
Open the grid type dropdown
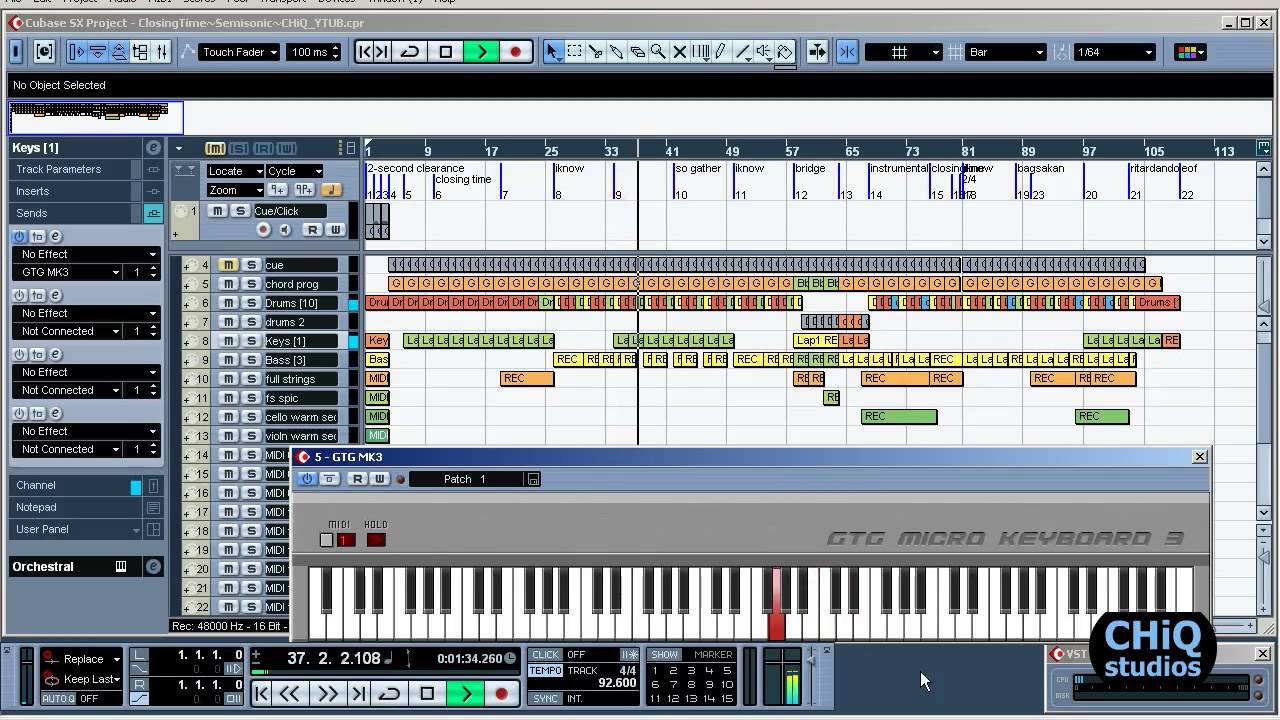point(904,52)
